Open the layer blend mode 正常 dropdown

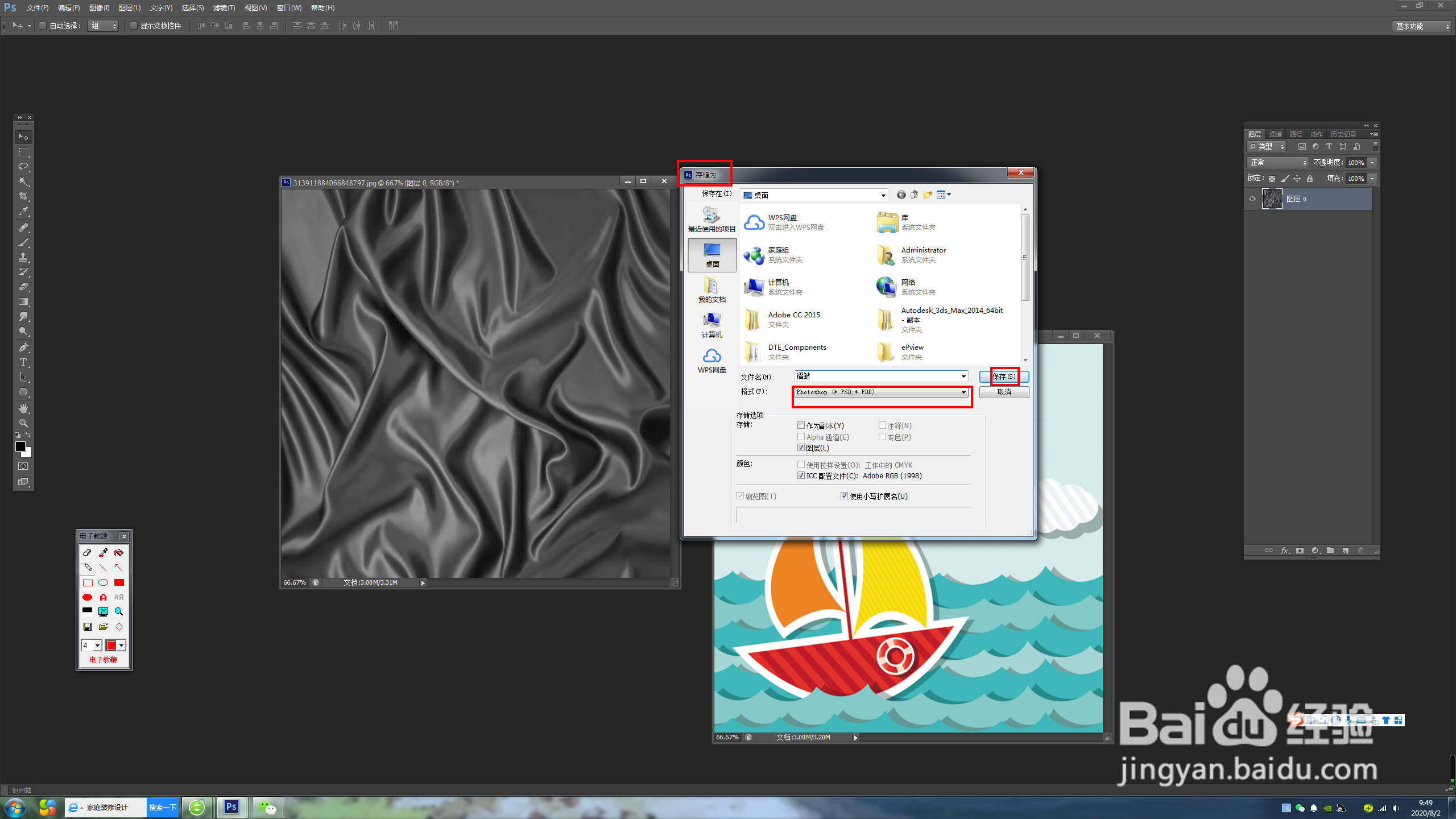1277,163
